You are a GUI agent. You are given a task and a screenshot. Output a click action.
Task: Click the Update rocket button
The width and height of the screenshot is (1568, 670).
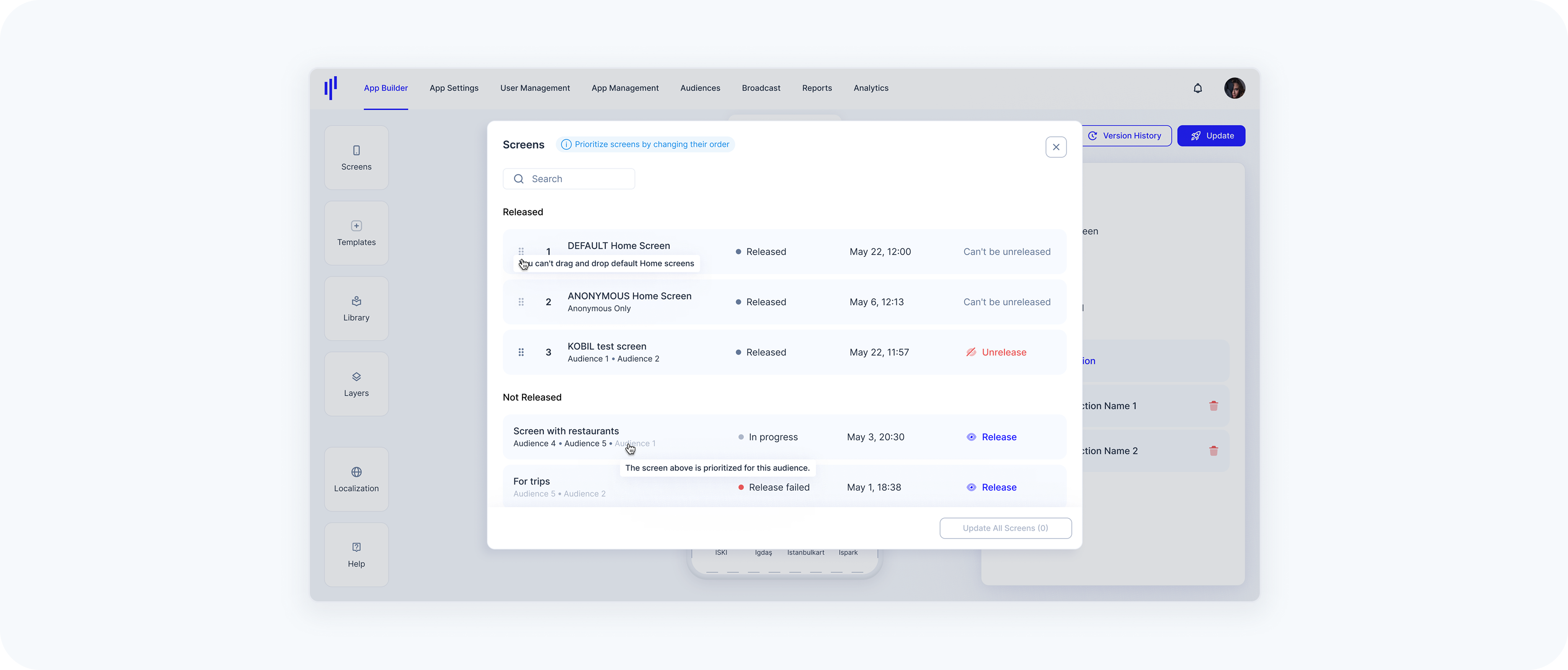1211,136
